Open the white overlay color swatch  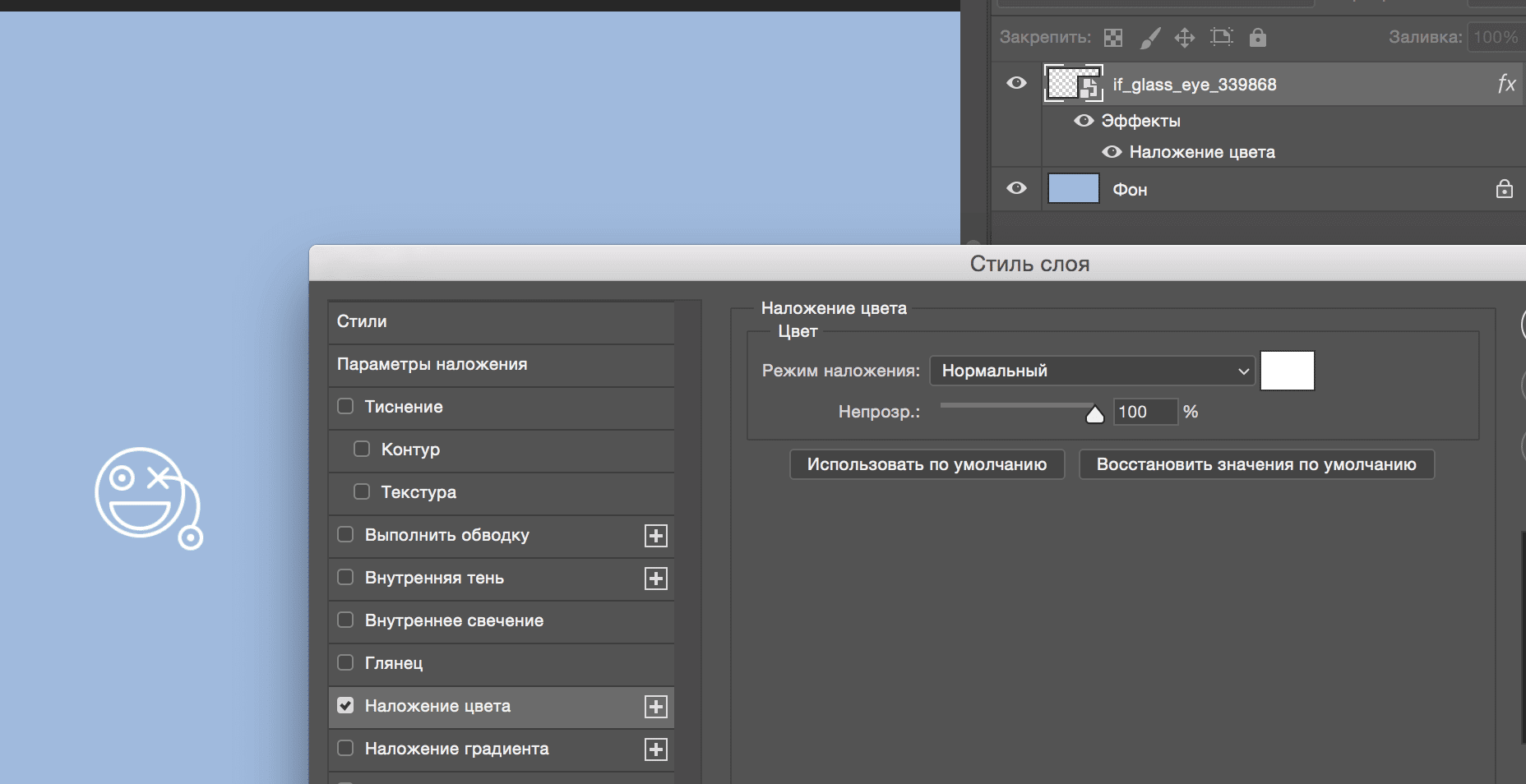click(1287, 371)
